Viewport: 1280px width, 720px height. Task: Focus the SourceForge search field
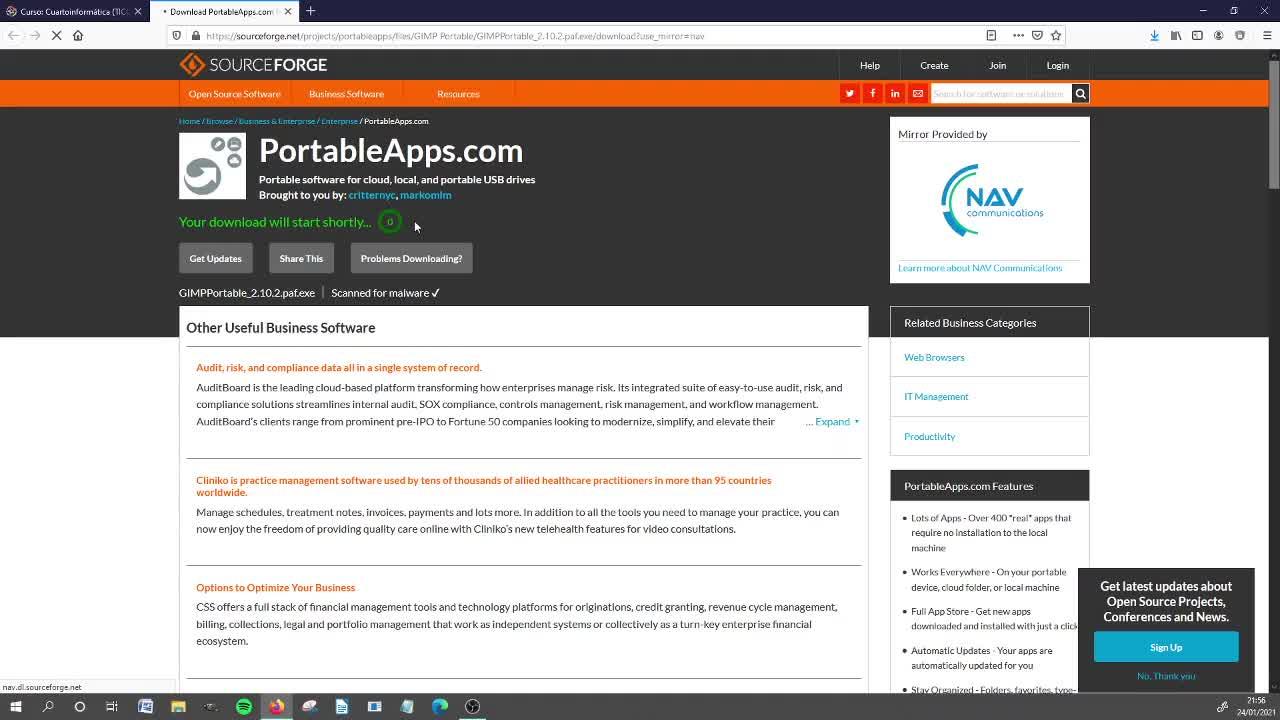[1001, 93]
